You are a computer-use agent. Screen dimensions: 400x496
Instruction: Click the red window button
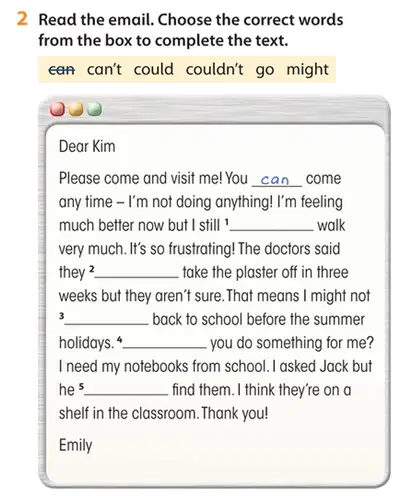[x=57, y=109]
